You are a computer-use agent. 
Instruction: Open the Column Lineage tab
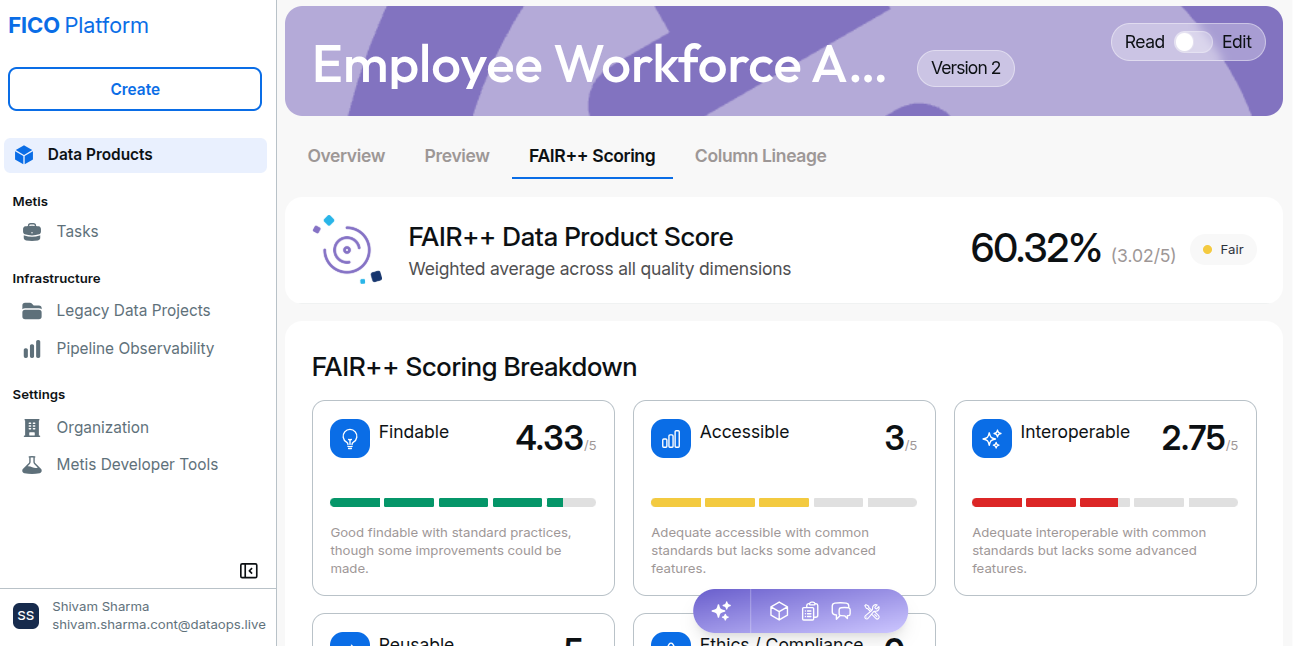[x=761, y=156]
